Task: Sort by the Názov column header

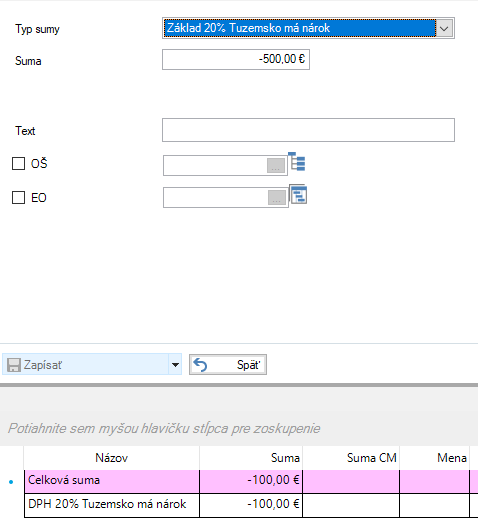Action: [x=111, y=458]
